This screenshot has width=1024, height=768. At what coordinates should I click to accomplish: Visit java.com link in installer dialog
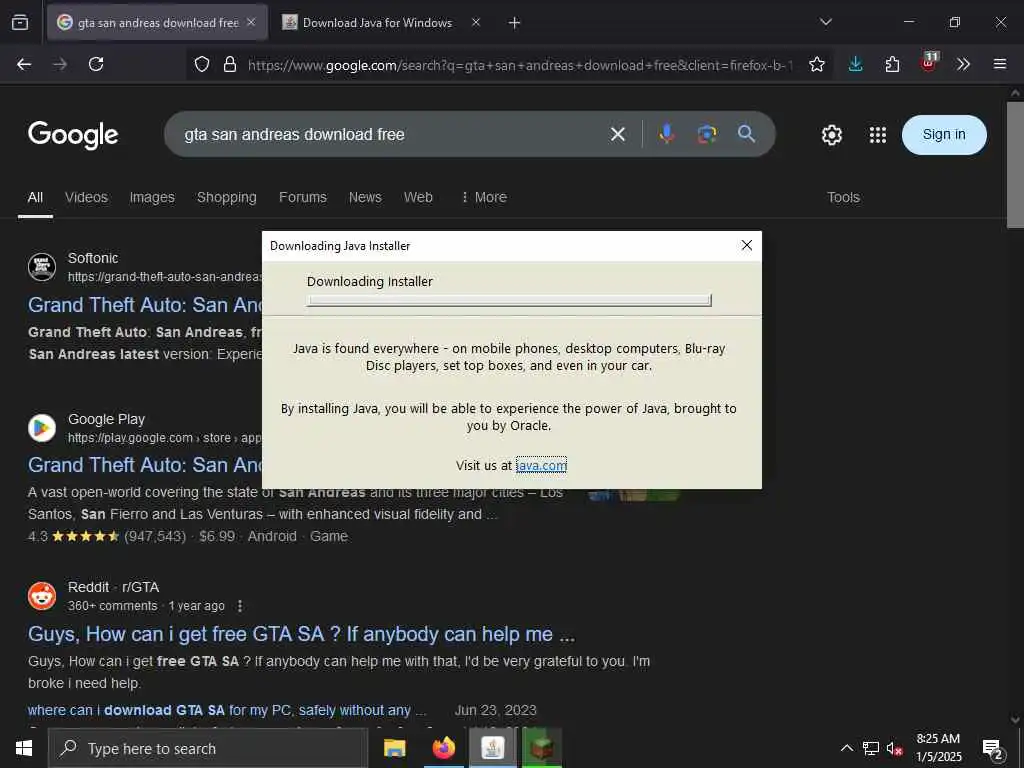(x=541, y=465)
